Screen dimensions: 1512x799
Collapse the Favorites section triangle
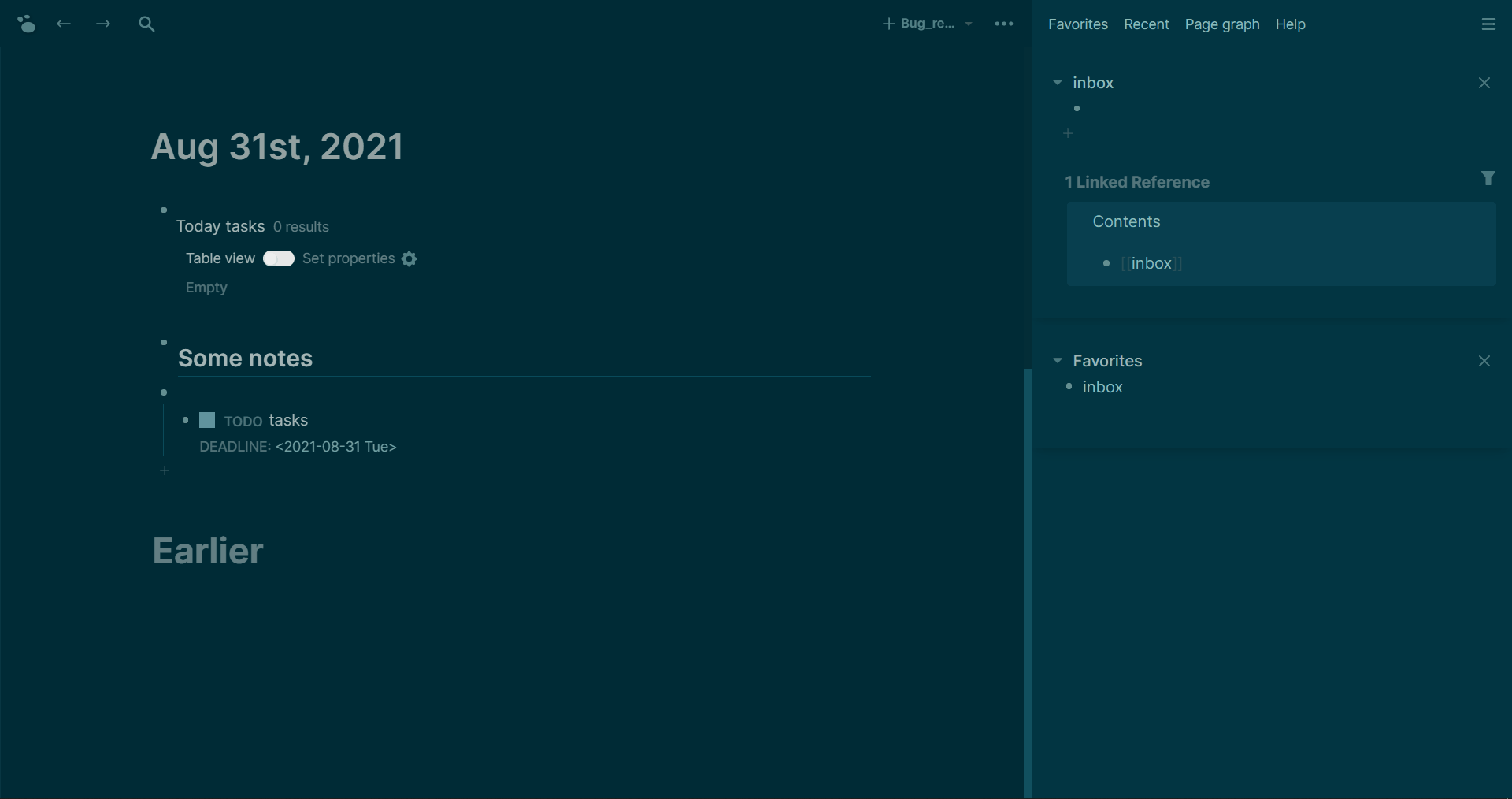tap(1057, 360)
